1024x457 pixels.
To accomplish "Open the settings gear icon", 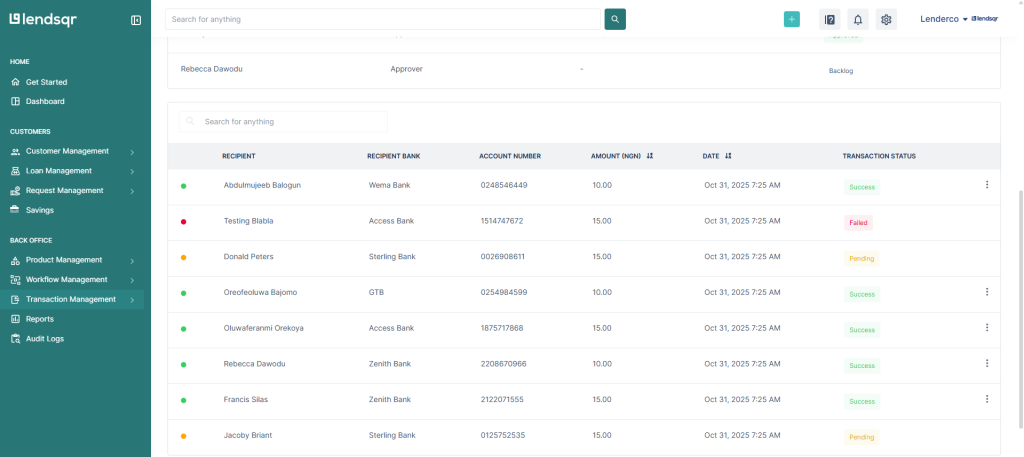I will point(886,19).
